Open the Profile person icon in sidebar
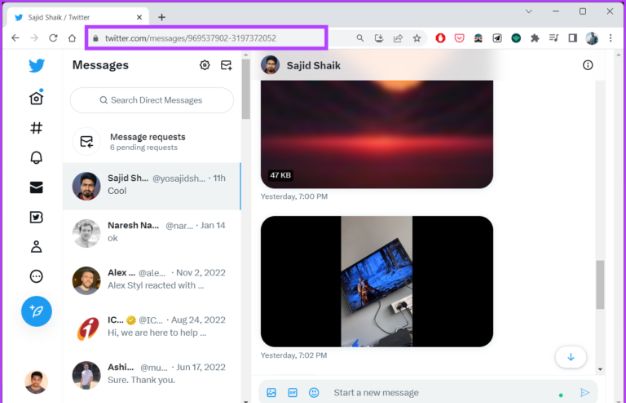Image resolution: width=626 pixels, height=403 pixels. [x=36, y=247]
